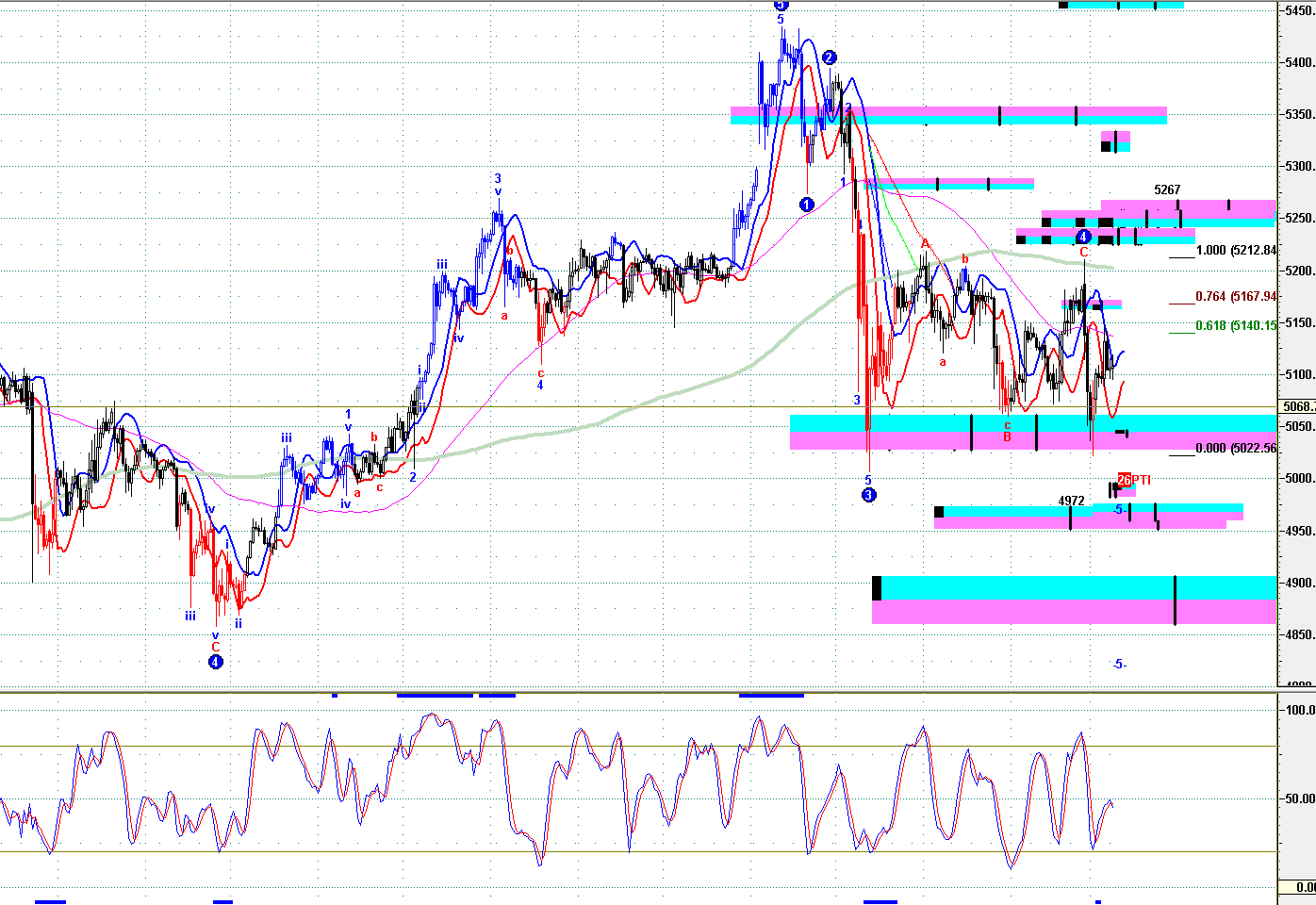Select the magenta band near the 5350 level

coord(948,111)
